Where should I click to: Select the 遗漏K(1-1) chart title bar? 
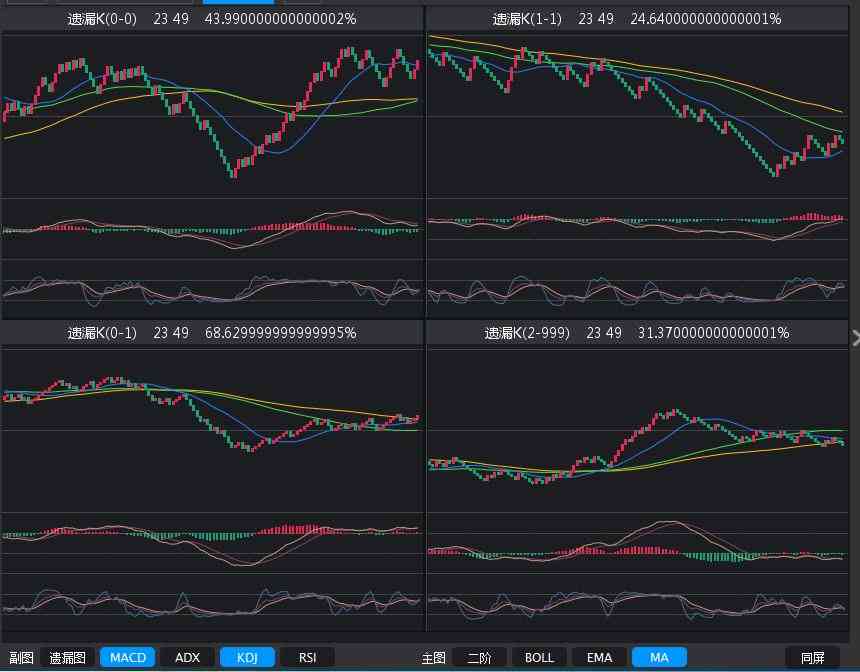click(637, 19)
